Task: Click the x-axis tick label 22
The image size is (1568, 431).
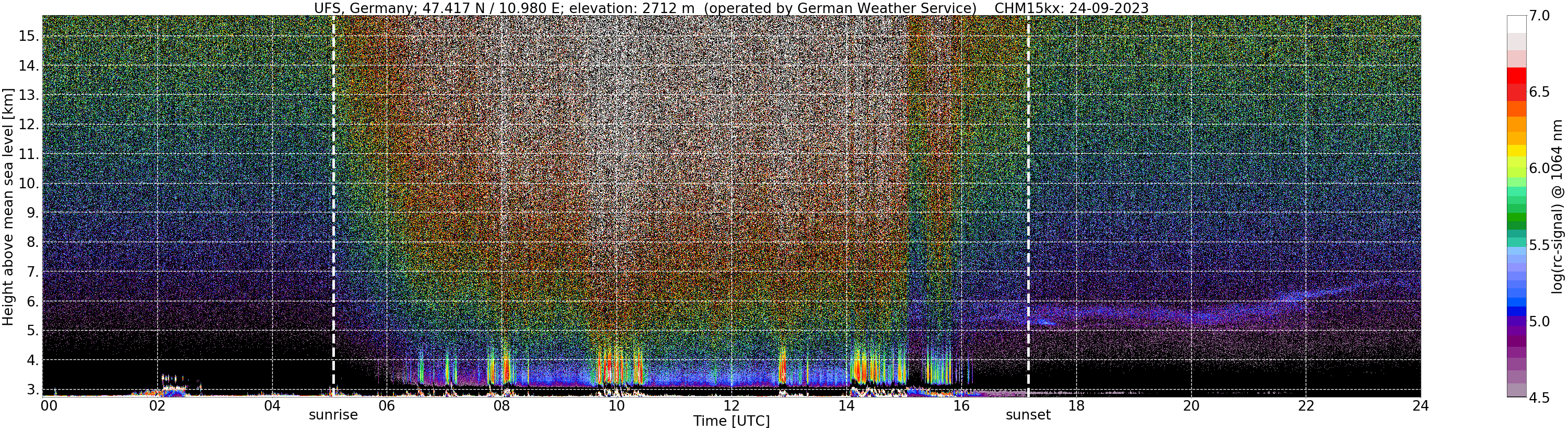Action: [1306, 405]
